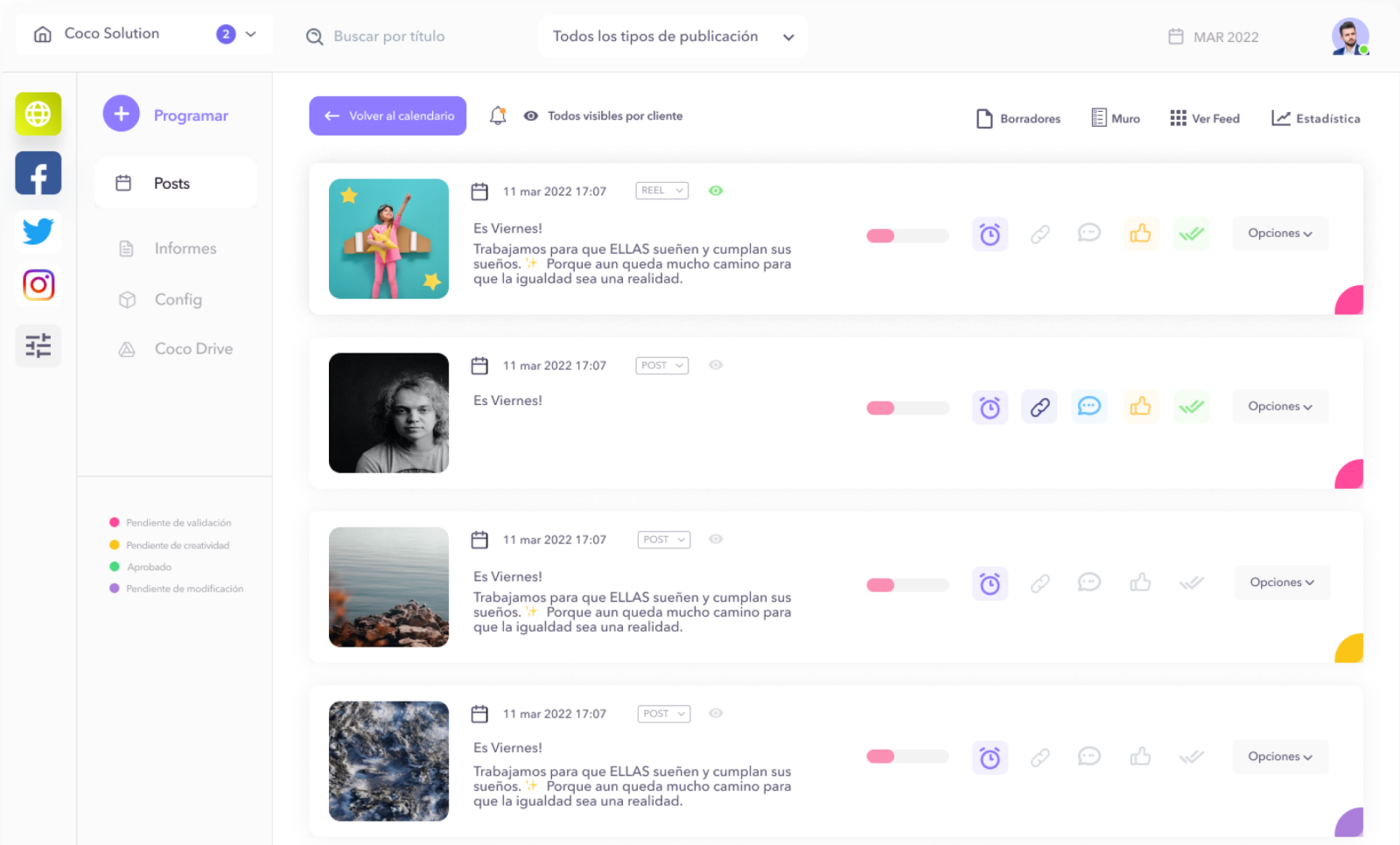Click the alarm clock icon on first post
Viewport: 1400px width, 845px height.
(x=990, y=234)
